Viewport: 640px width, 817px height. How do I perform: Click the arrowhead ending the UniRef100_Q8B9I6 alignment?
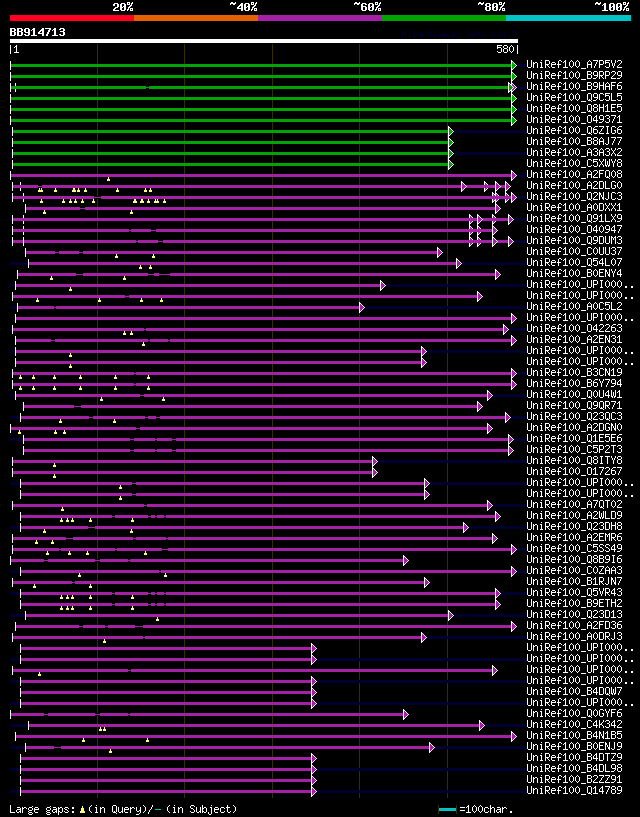405,561
